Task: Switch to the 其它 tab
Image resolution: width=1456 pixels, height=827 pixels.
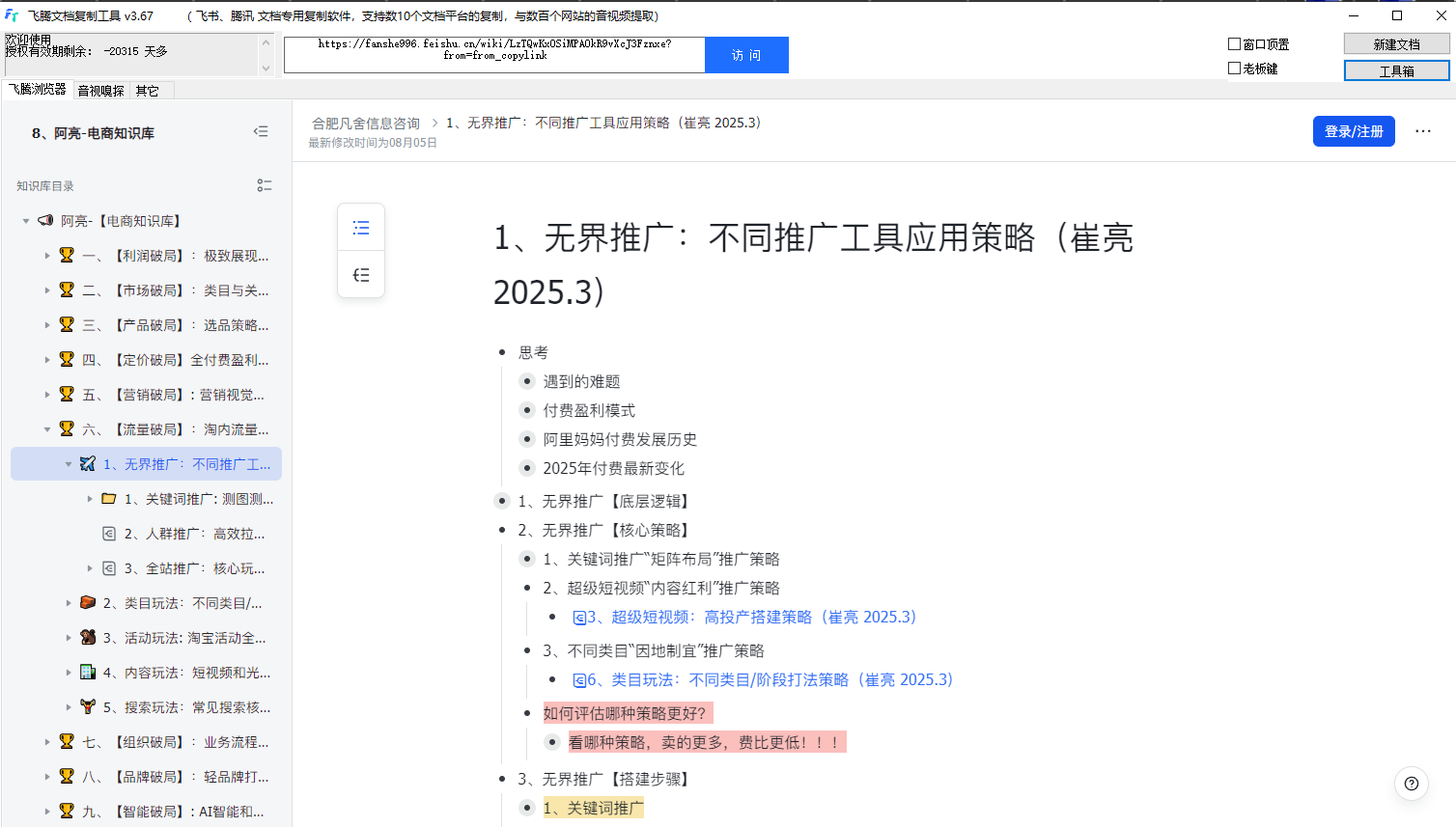Action: (147, 91)
